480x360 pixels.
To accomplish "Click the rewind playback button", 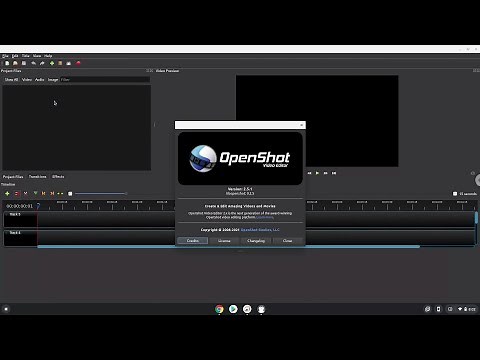I will point(309,173).
